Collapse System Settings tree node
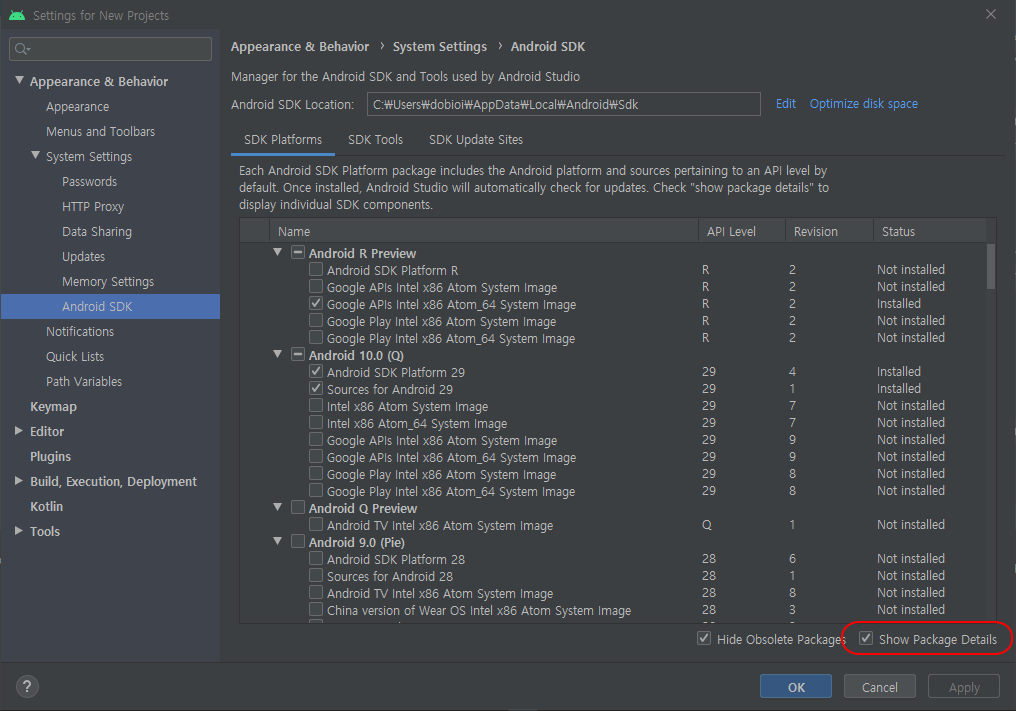 click(x=36, y=156)
